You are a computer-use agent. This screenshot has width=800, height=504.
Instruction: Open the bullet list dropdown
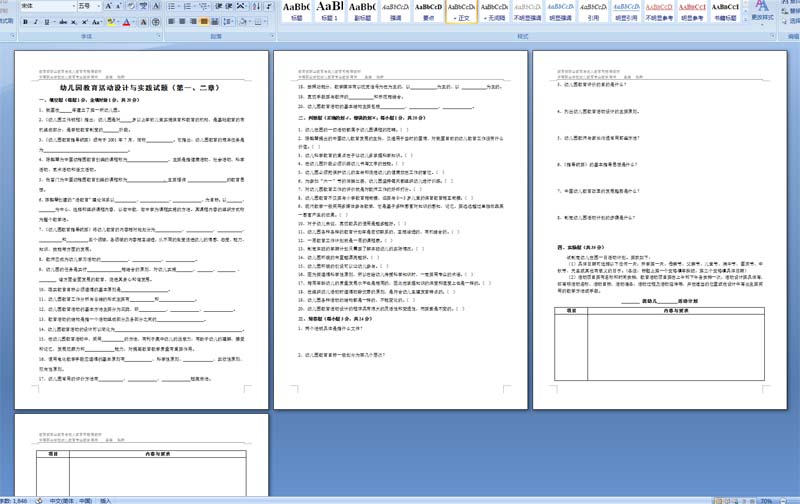pyautogui.click(x=179, y=6)
